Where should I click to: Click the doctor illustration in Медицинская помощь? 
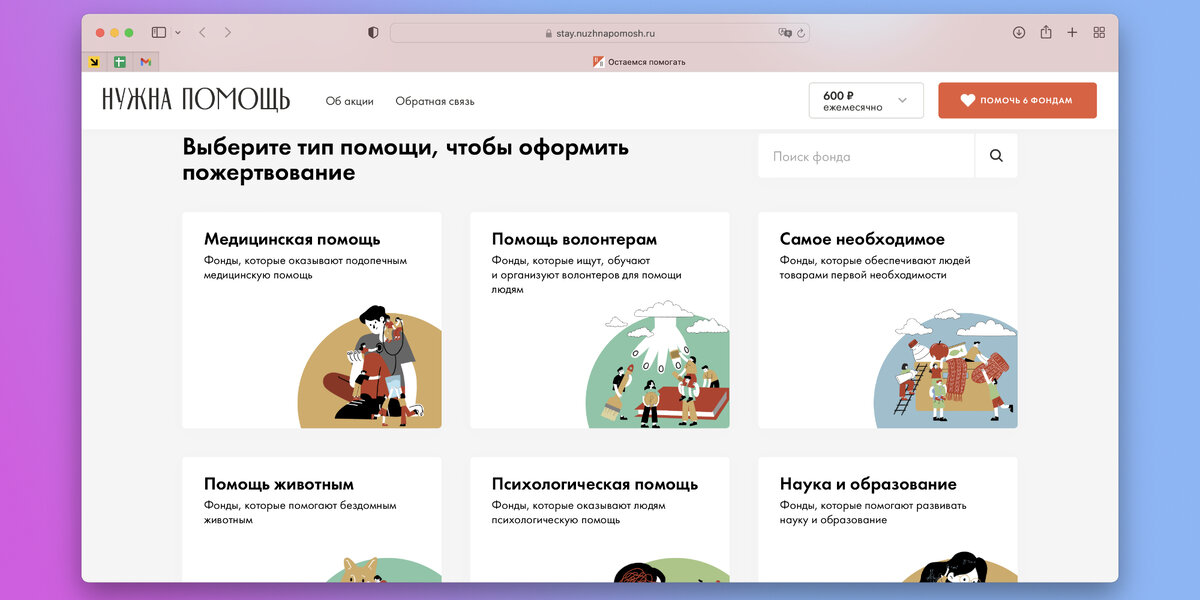pos(370,367)
